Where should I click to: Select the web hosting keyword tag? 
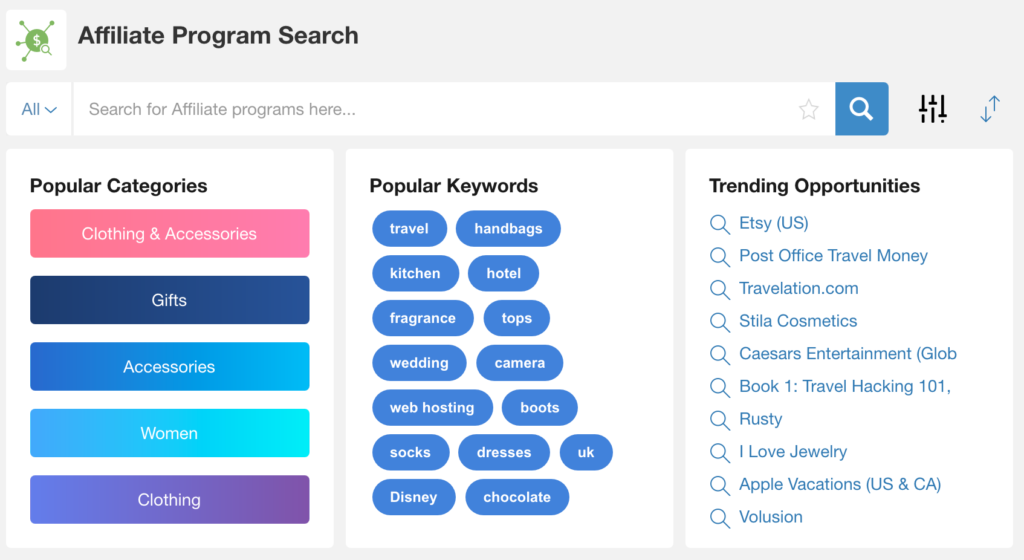point(432,408)
